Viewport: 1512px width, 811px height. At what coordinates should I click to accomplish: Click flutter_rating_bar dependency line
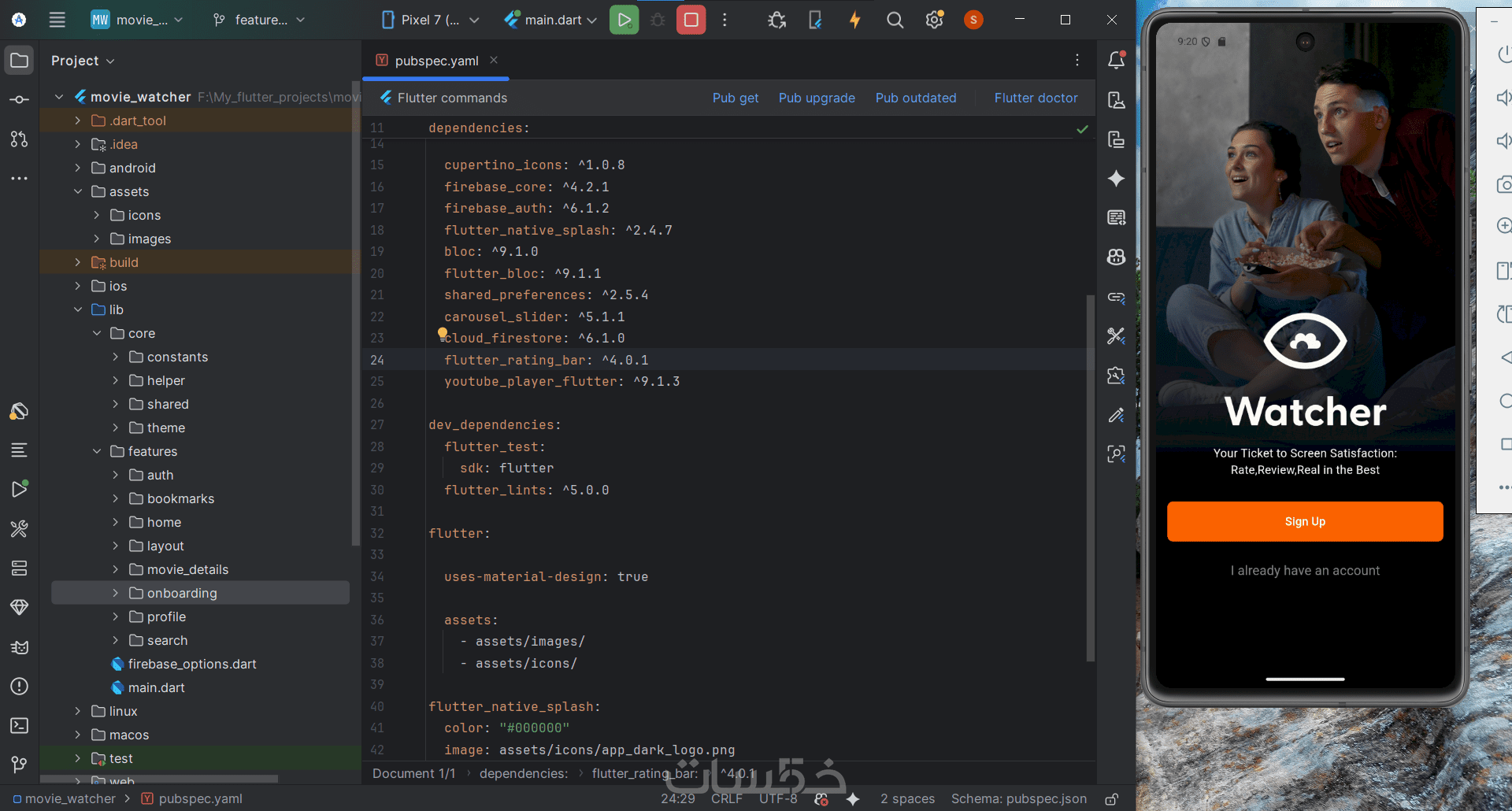tap(547, 360)
